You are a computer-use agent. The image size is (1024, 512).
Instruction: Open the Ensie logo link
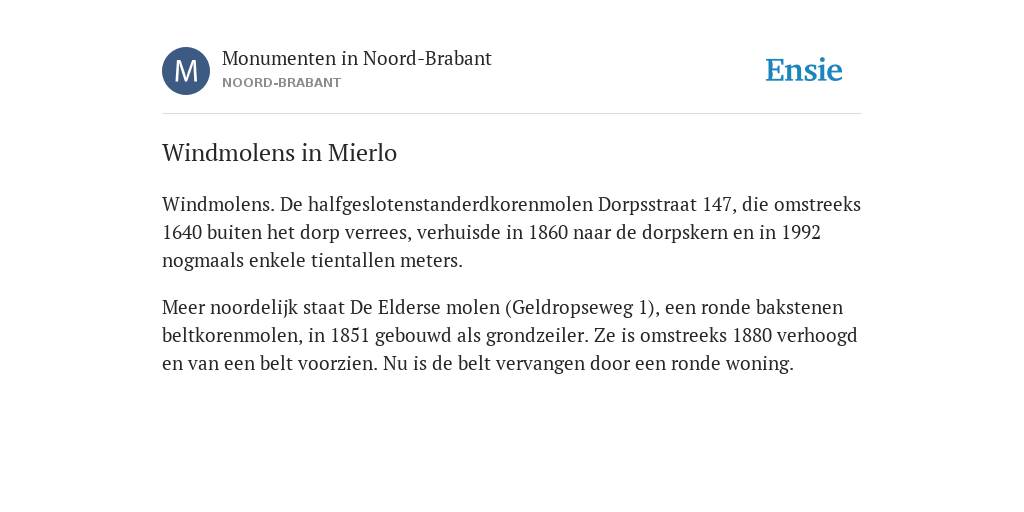pos(804,70)
